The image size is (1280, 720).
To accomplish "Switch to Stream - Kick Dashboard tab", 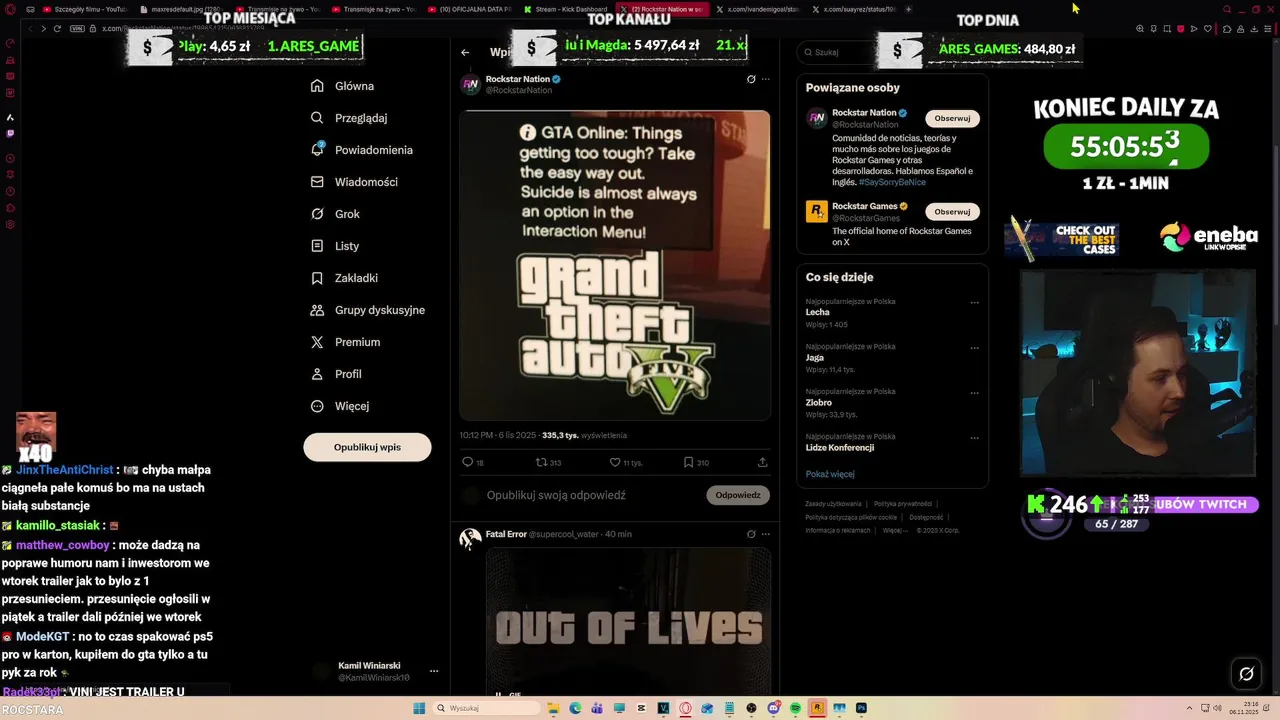I will (x=565, y=9).
